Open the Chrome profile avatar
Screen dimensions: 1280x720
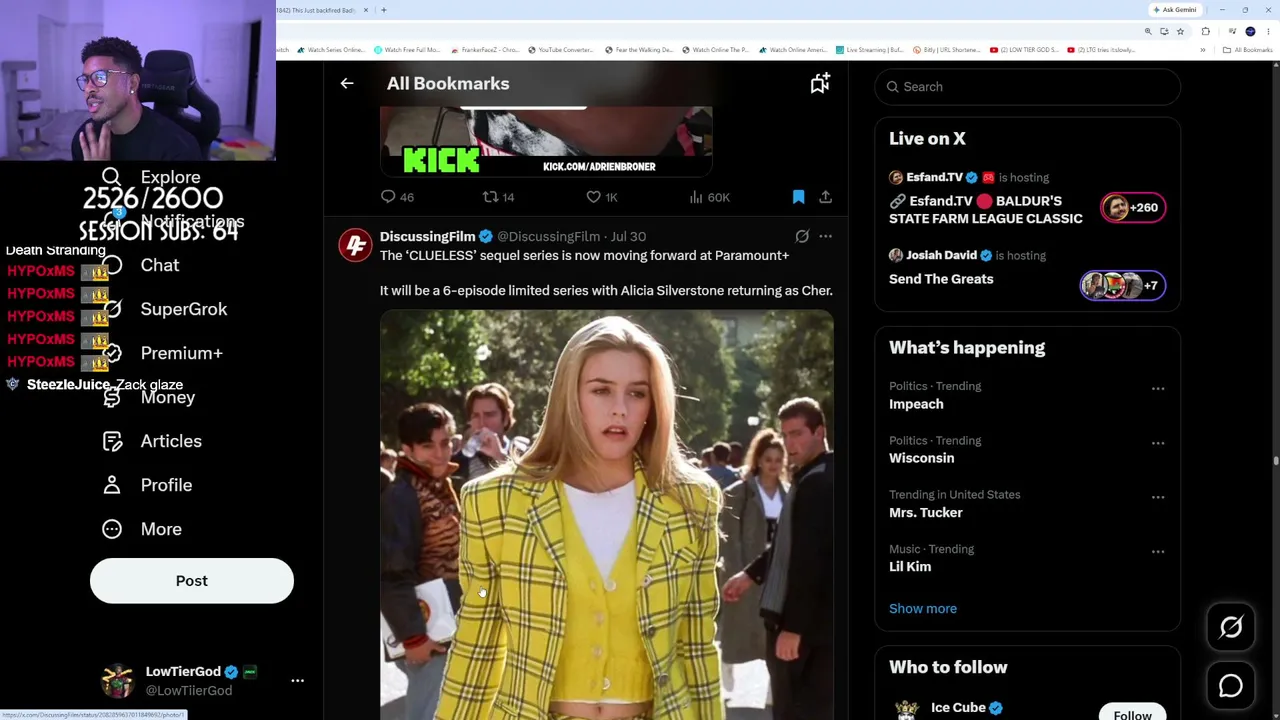coord(1250,31)
